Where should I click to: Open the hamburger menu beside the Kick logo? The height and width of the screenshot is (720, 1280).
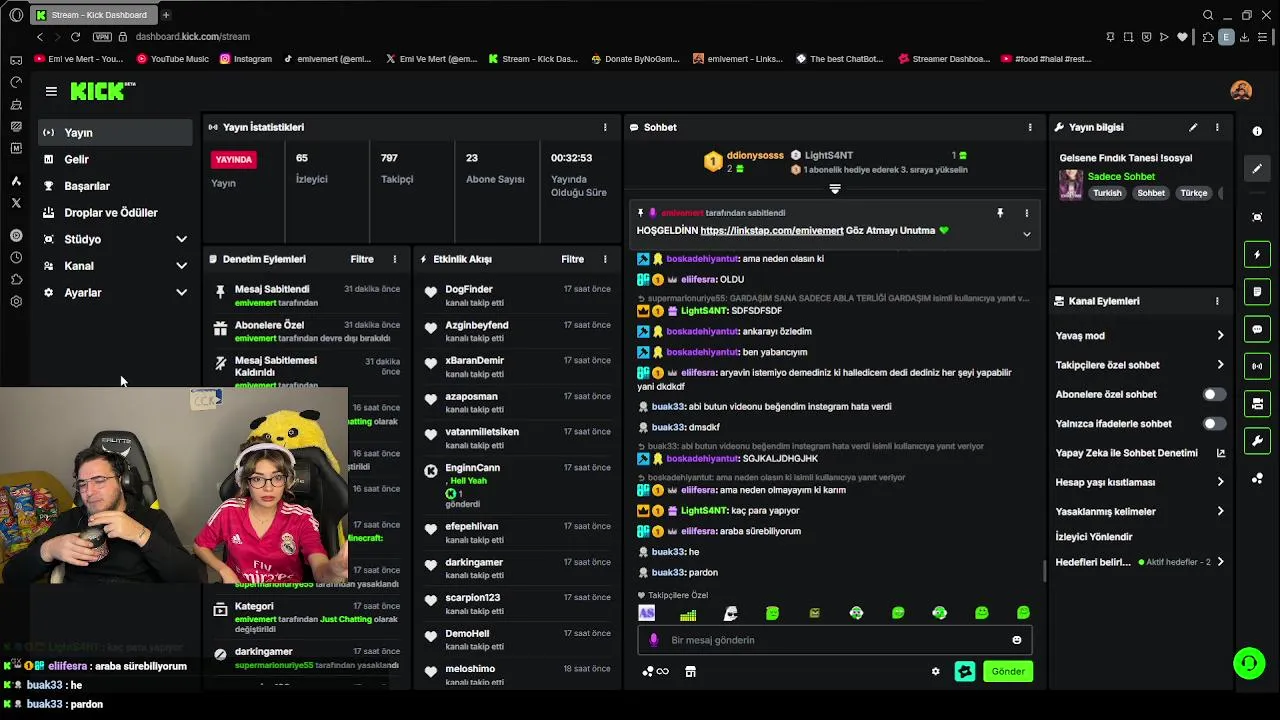[x=51, y=91]
